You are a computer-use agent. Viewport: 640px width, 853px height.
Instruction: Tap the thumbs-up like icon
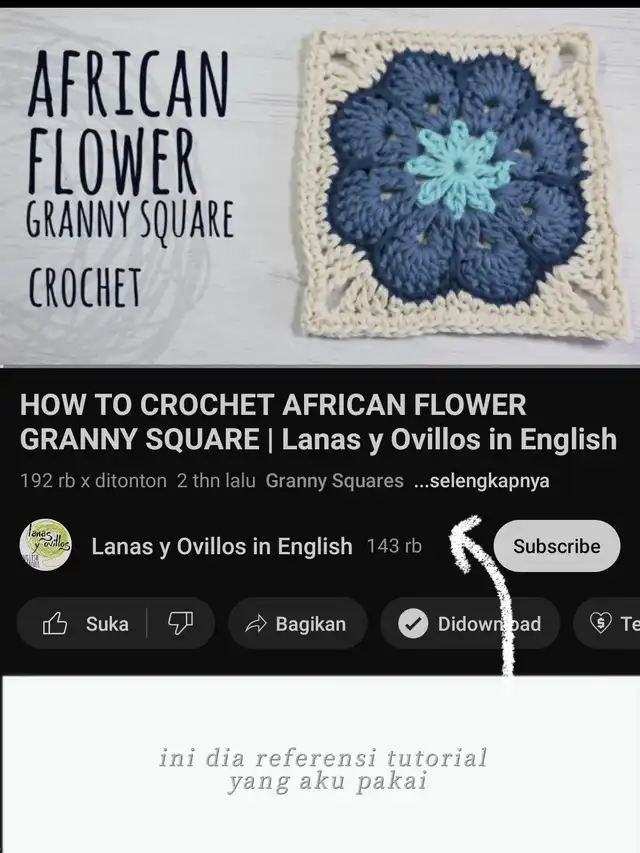[55, 623]
